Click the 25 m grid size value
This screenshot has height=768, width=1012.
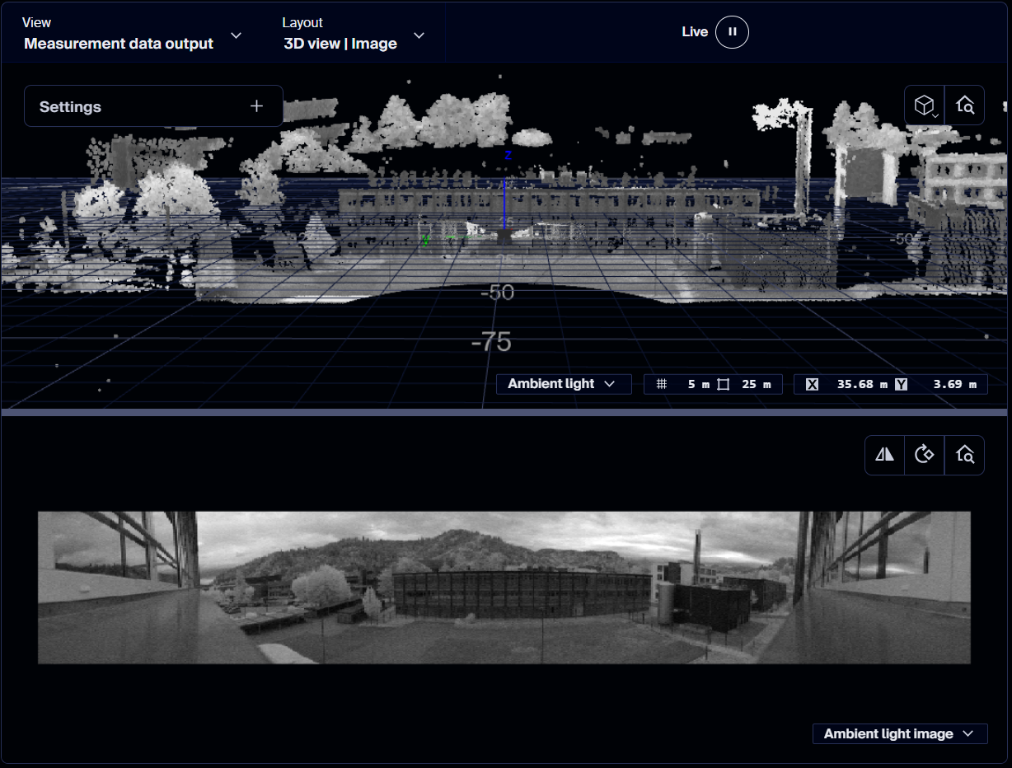(756, 385)
